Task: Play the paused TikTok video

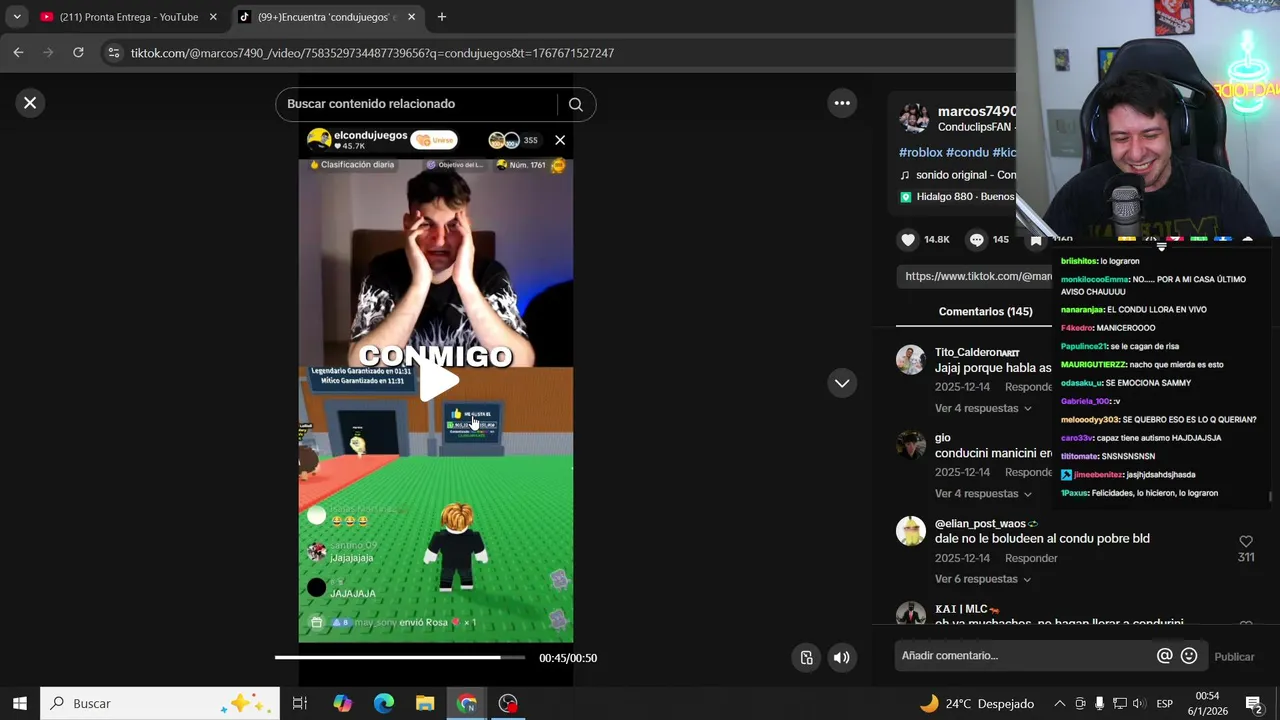Action: [437, 381]
